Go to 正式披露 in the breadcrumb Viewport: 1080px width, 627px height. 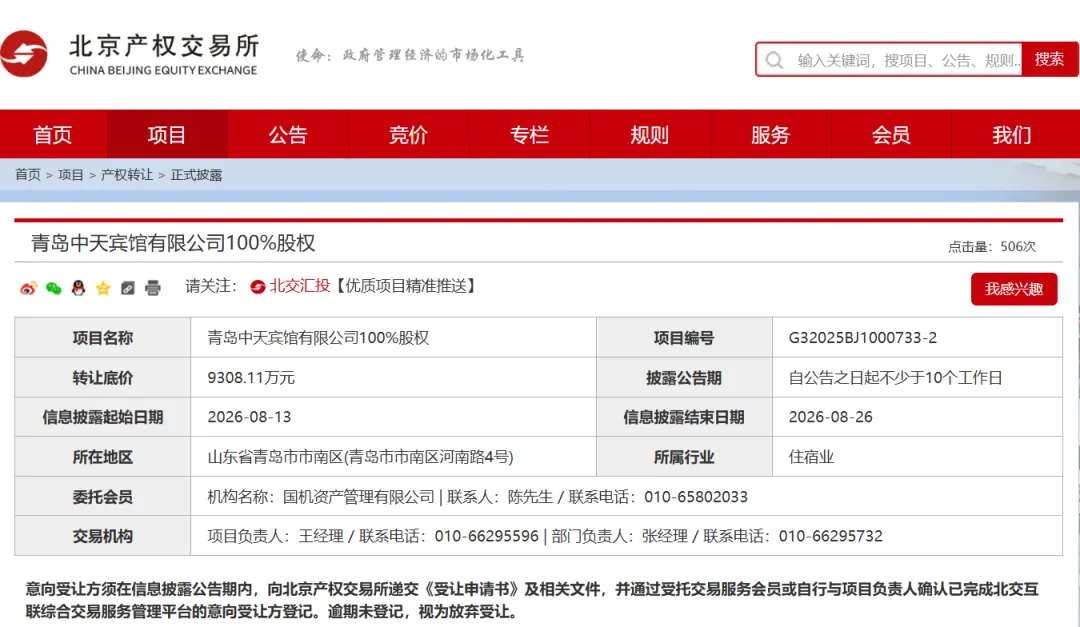pos(196,175)
